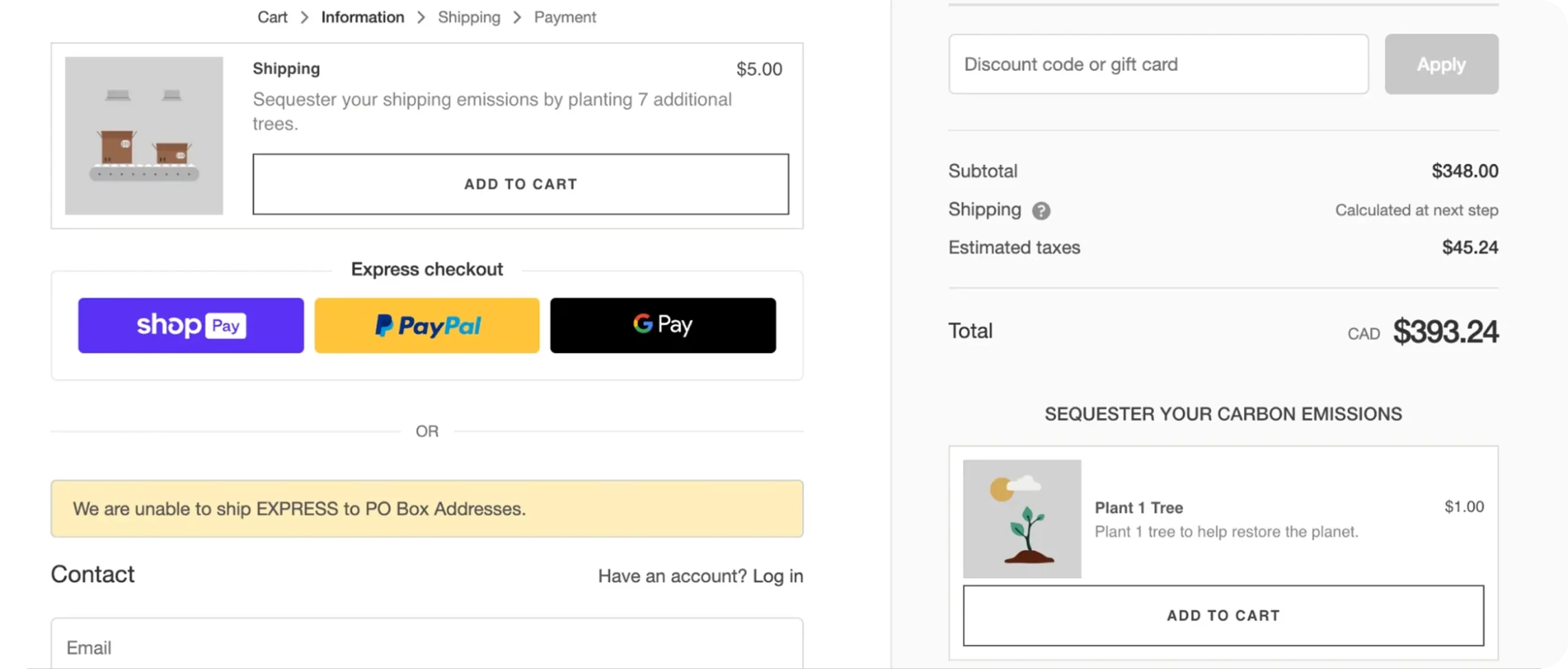Click the Shipping help question mark icon

coord(1041,211)
